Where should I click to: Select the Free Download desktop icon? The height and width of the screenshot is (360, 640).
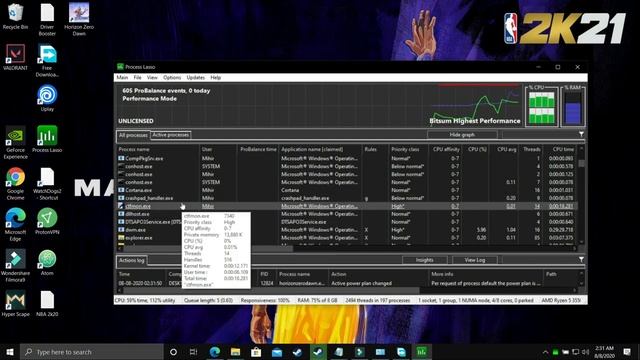(47, 61)
